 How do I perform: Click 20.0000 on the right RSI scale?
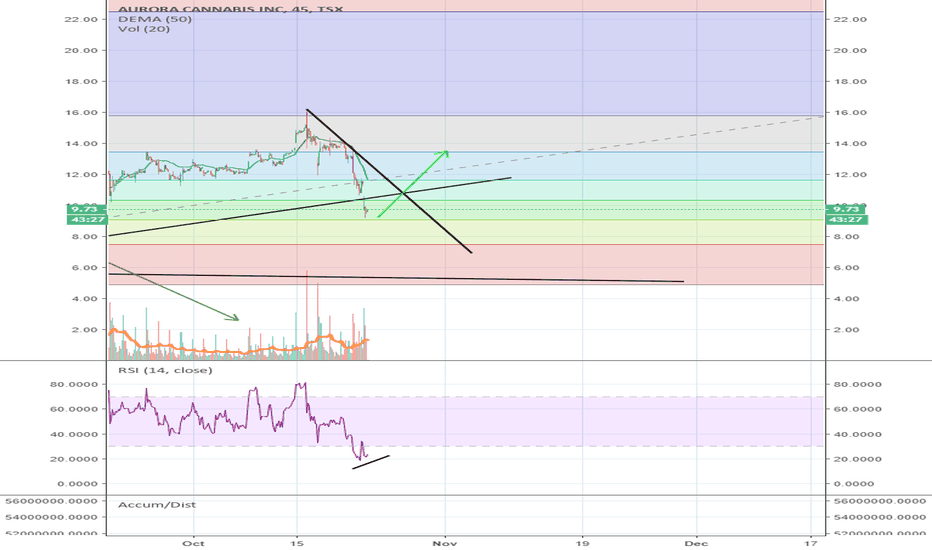[x=858, y=459]
